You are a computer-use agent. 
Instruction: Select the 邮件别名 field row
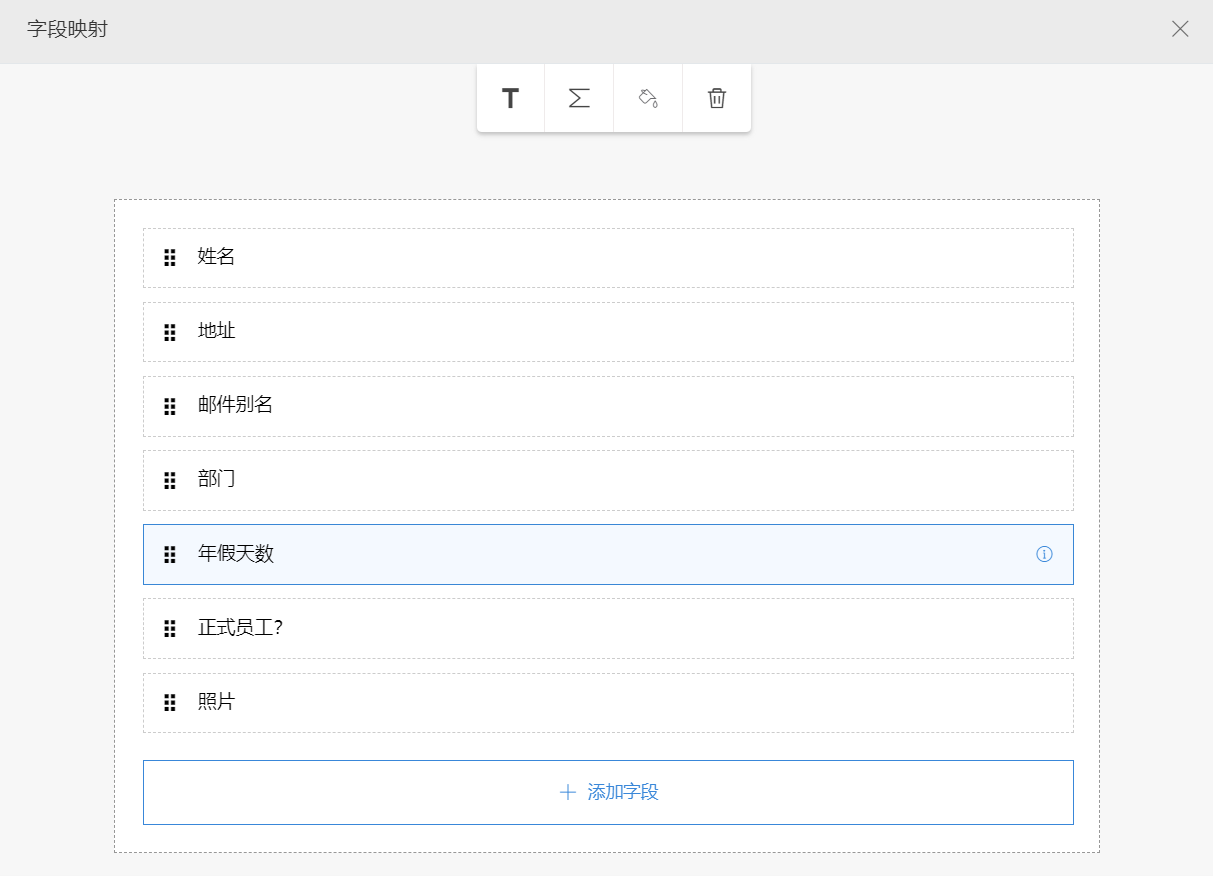(x=608, y=406)
